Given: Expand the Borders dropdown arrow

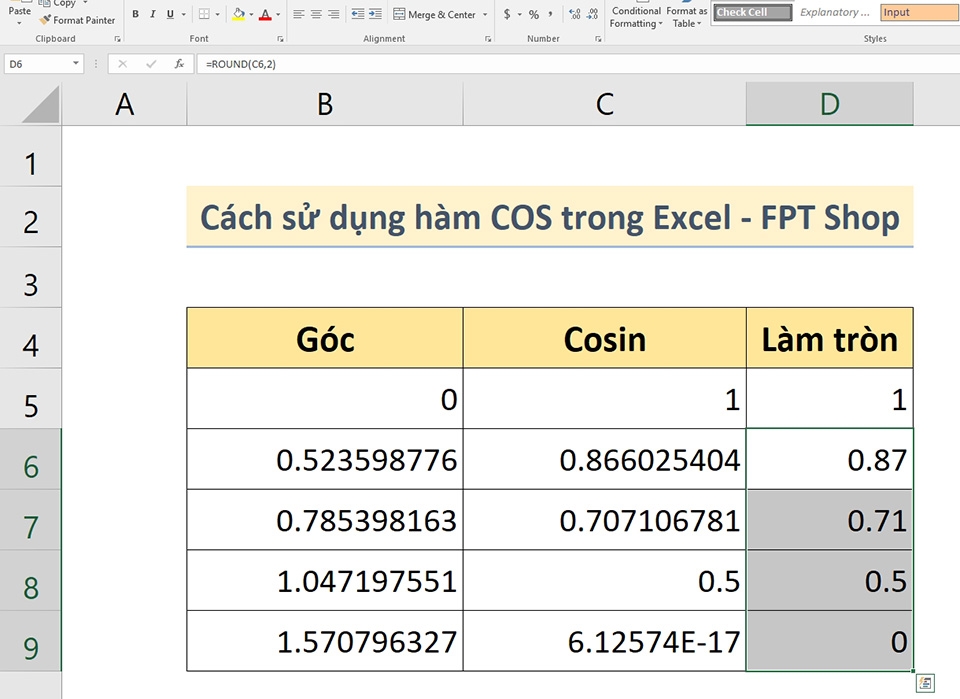Looking at the screenshot, I should pos(217,15).
